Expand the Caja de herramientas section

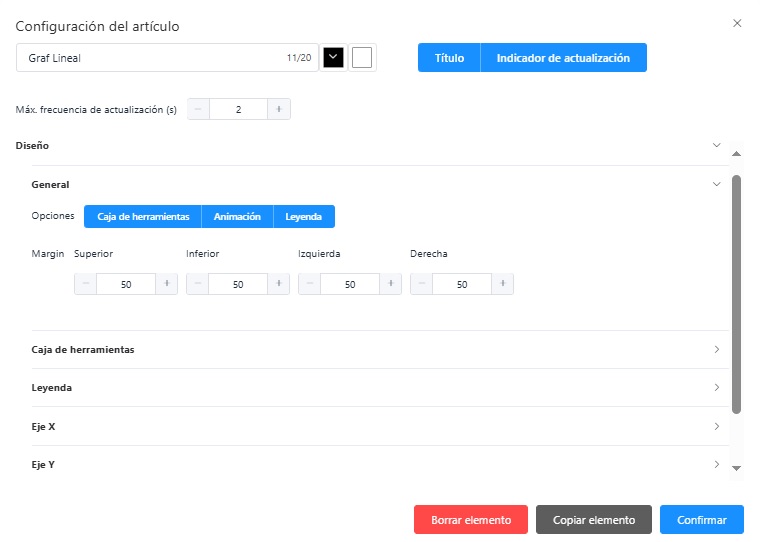click(x=716, y=350)
